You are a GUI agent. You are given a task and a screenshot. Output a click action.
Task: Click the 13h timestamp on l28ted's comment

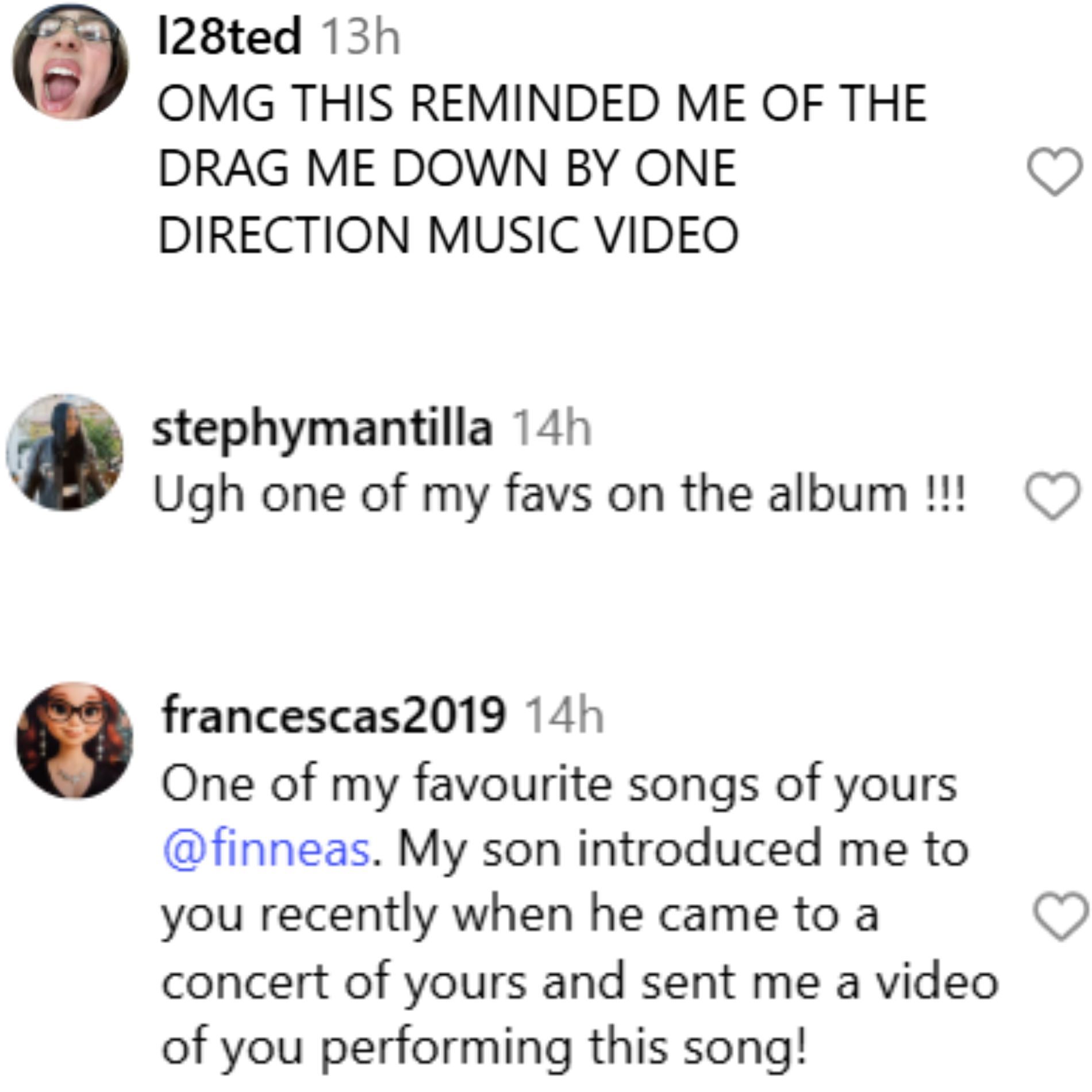tap(360, 38)
